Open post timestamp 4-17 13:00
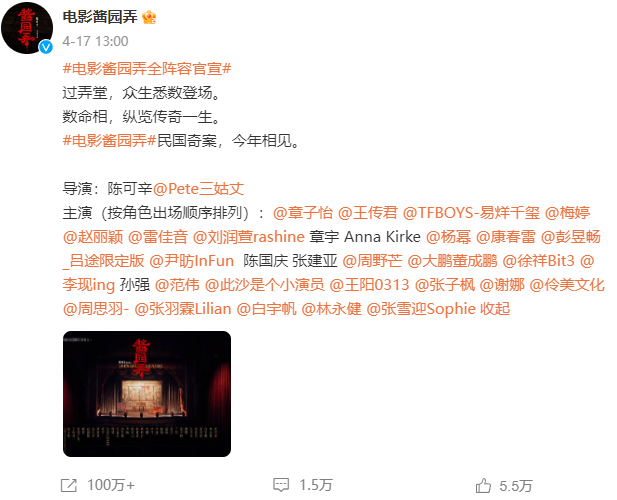Screen dimensions: 617x500 point(95,41)
